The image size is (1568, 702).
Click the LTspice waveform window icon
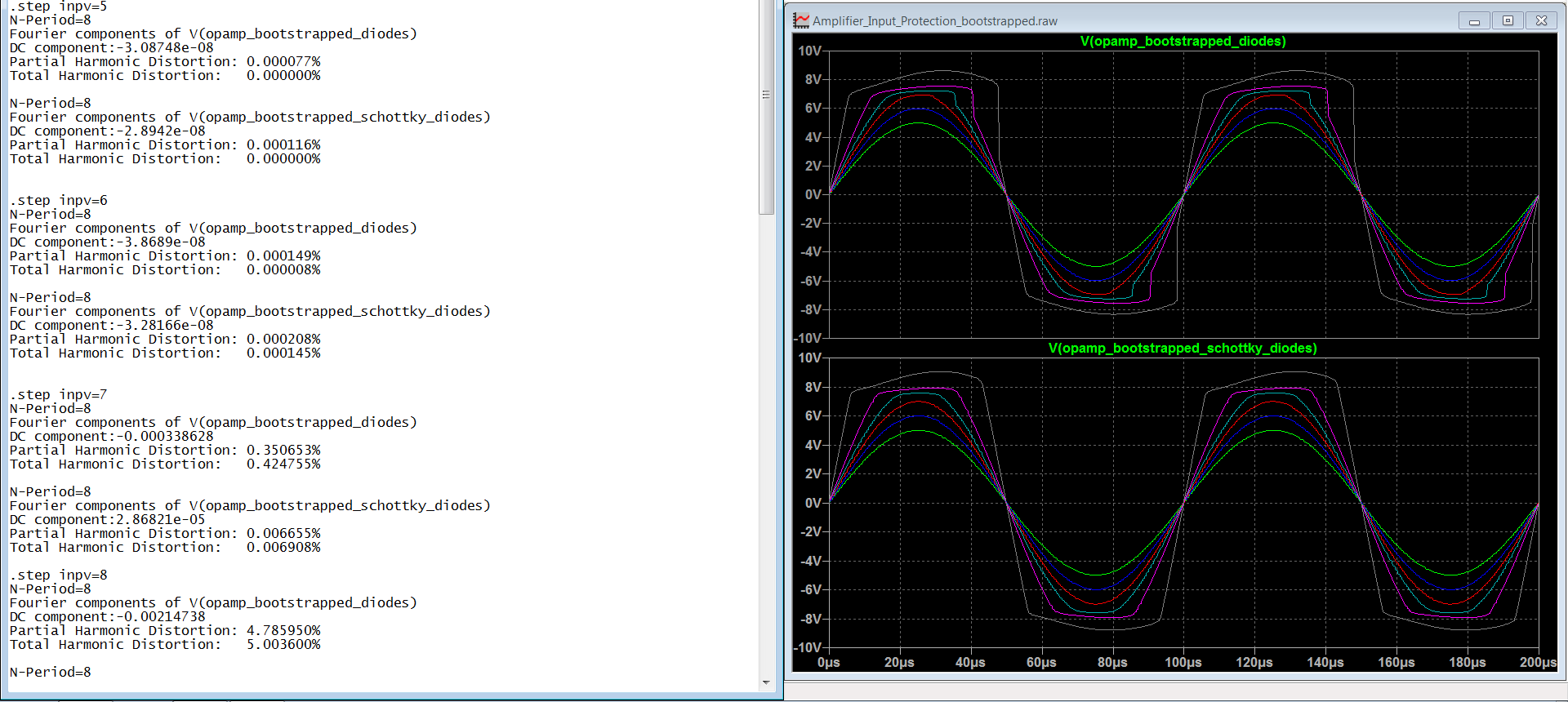(x=801, y=20)
